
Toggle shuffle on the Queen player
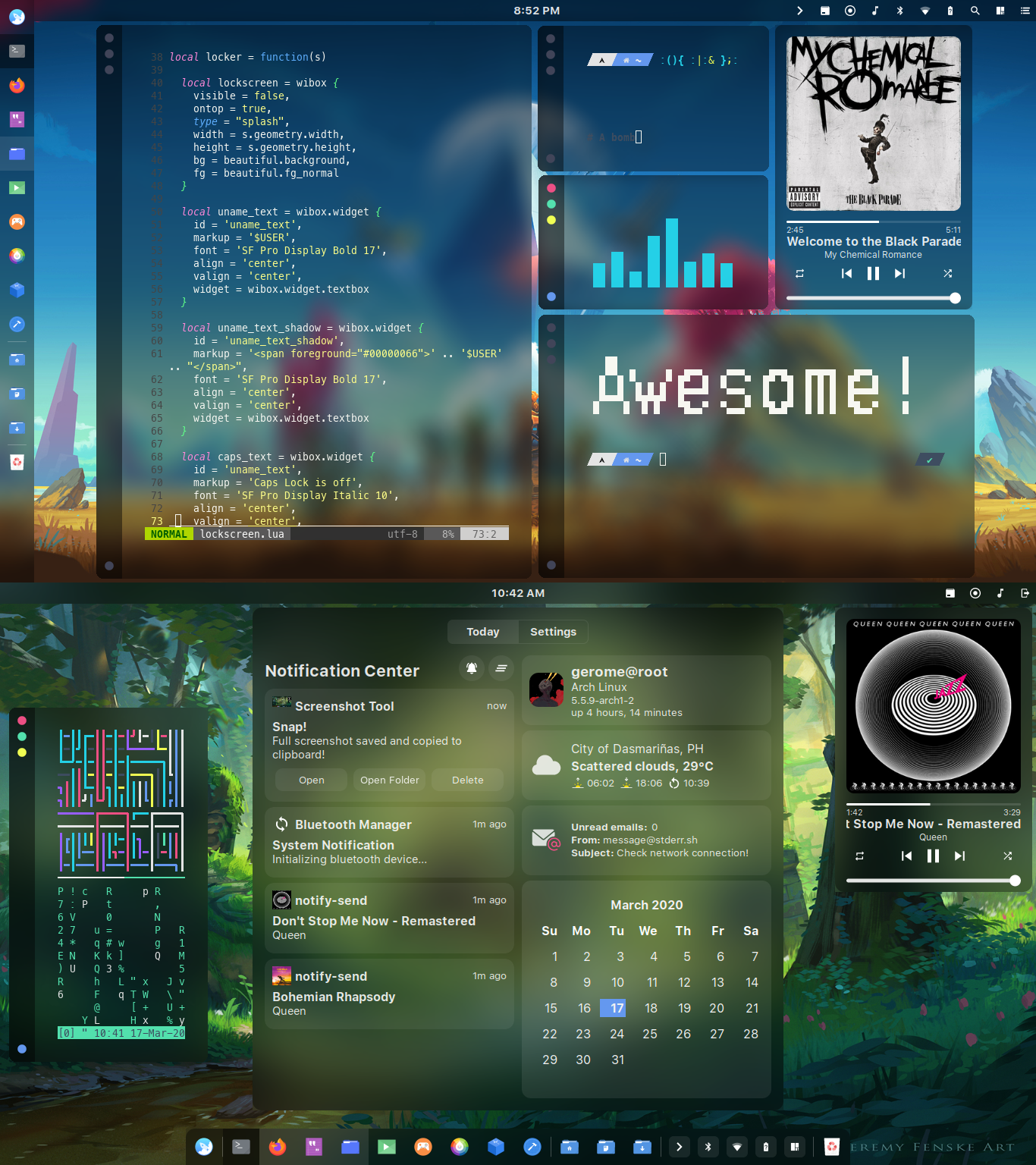coord(1007,856)
